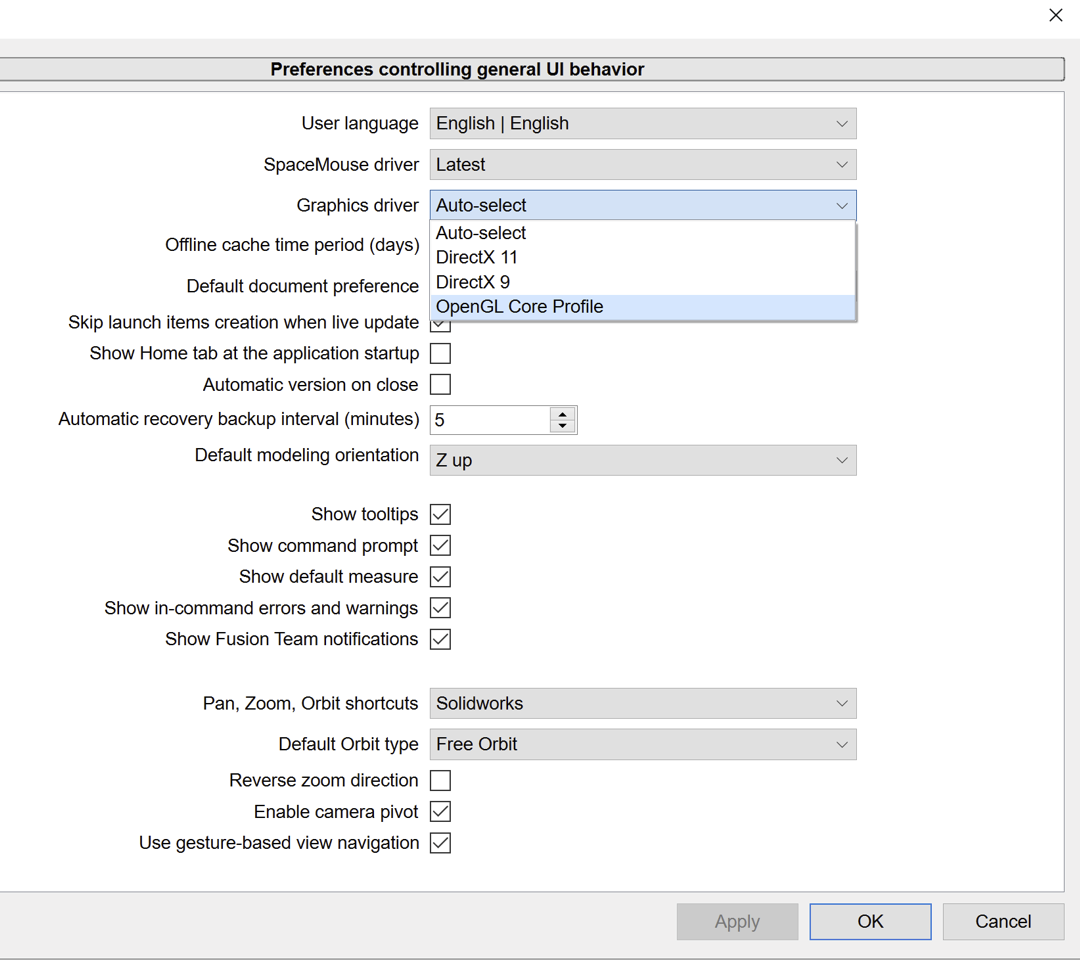This screenshot has width=1080, height=960.
Task: Uncheck Use gesture-based view navigation
Action: click(x=440, y=843)
